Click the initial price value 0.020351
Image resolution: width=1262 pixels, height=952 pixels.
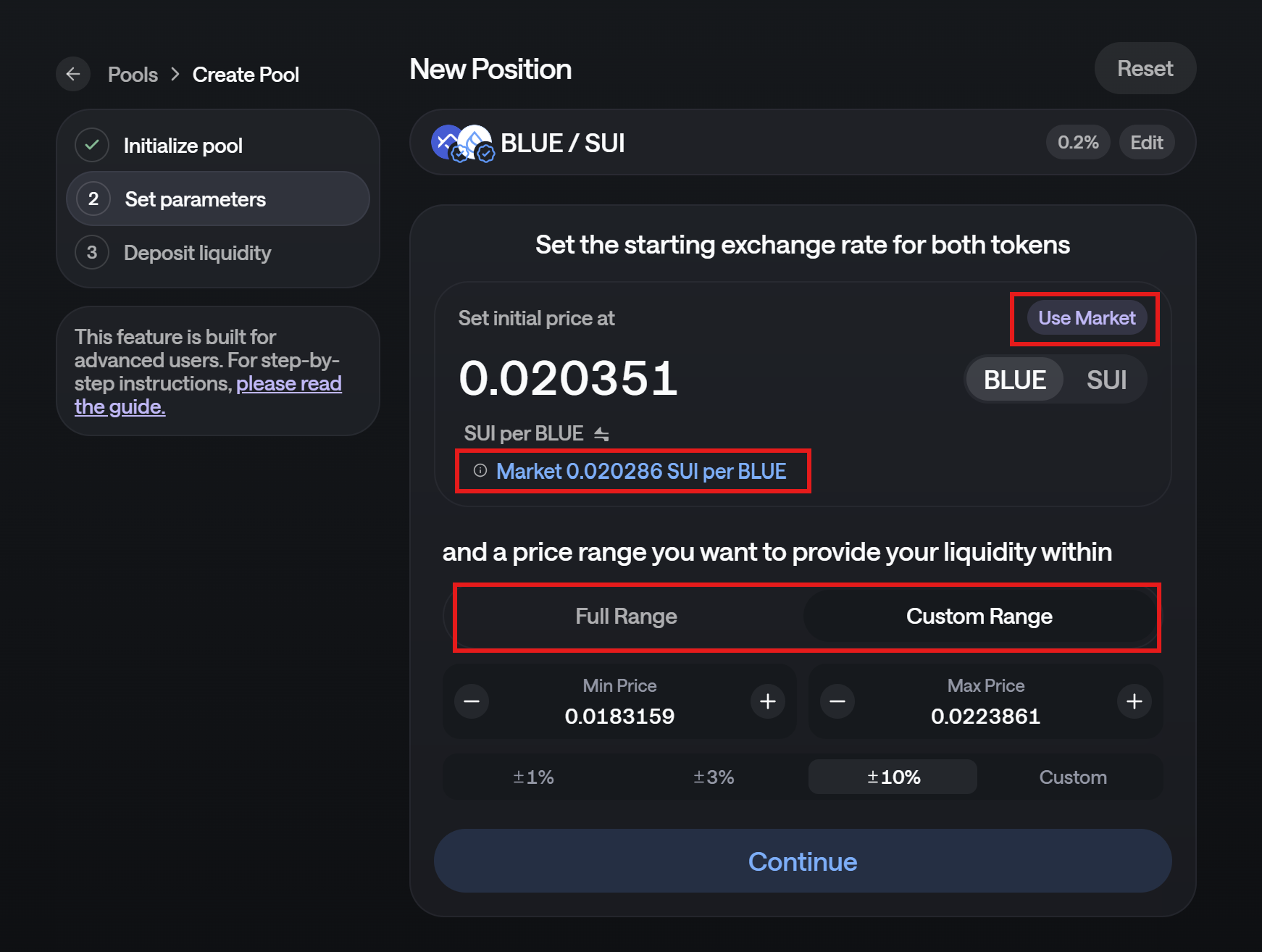[568, 378]
